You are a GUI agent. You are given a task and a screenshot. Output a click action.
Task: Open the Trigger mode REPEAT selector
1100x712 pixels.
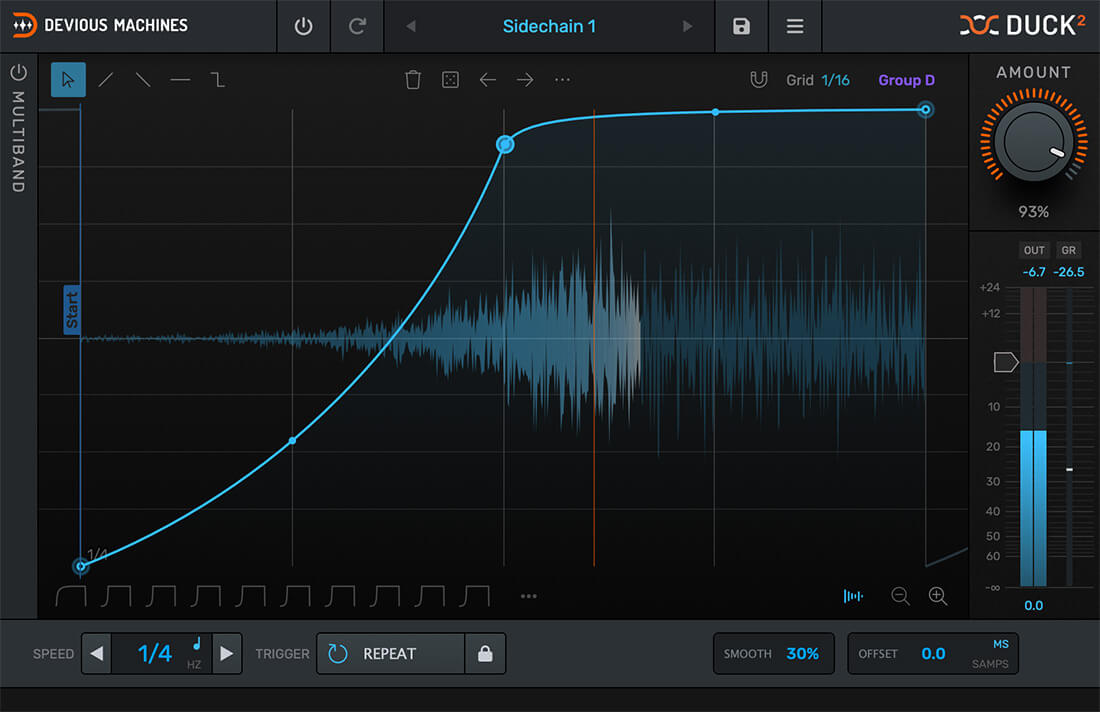click(x=390, y=653)
